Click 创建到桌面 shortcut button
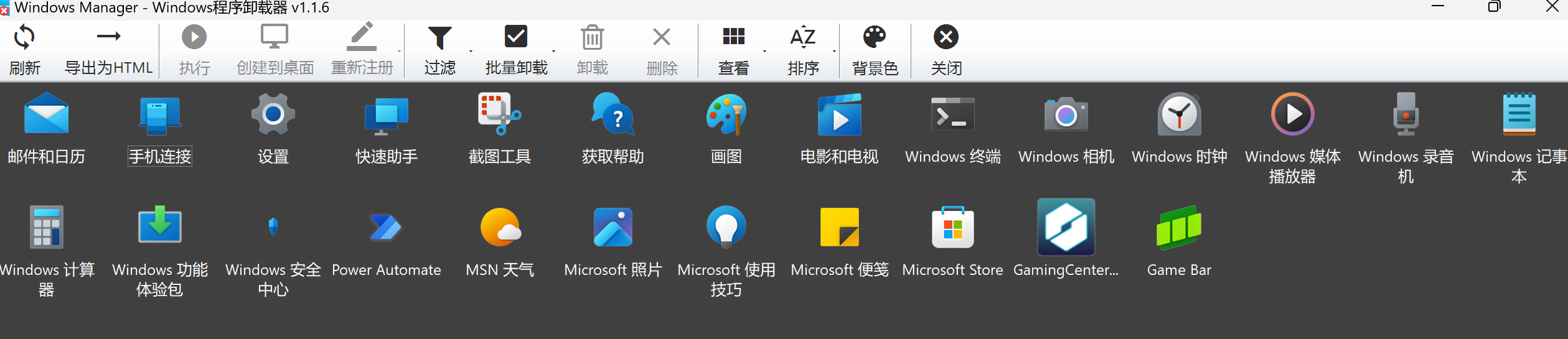This screenshot has width=1568, height=339. (x=275, y=50)
